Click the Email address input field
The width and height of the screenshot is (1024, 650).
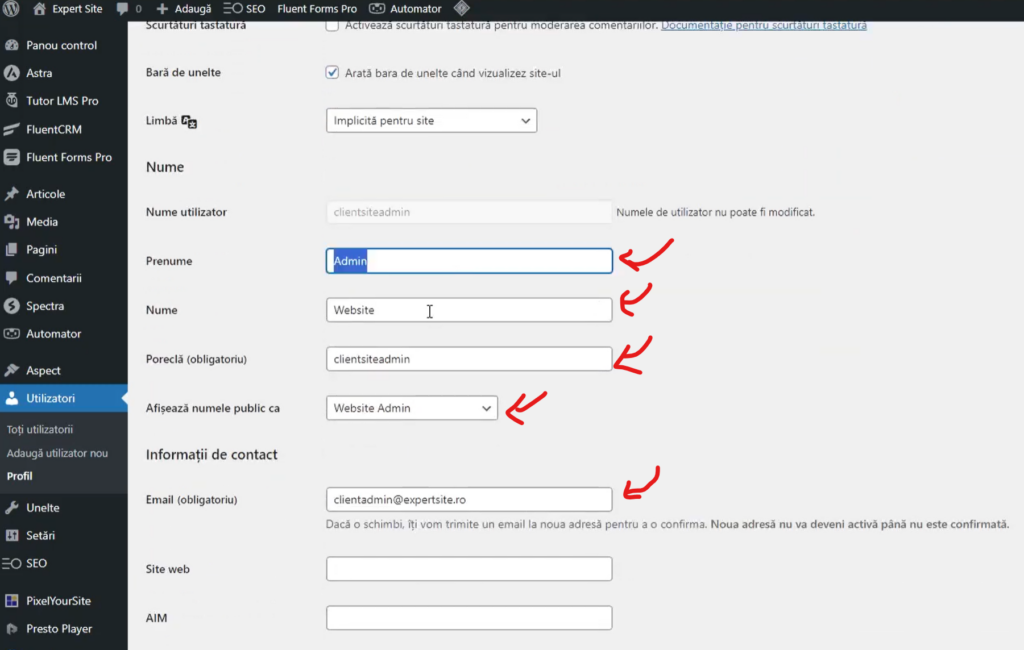coord(468,499)
